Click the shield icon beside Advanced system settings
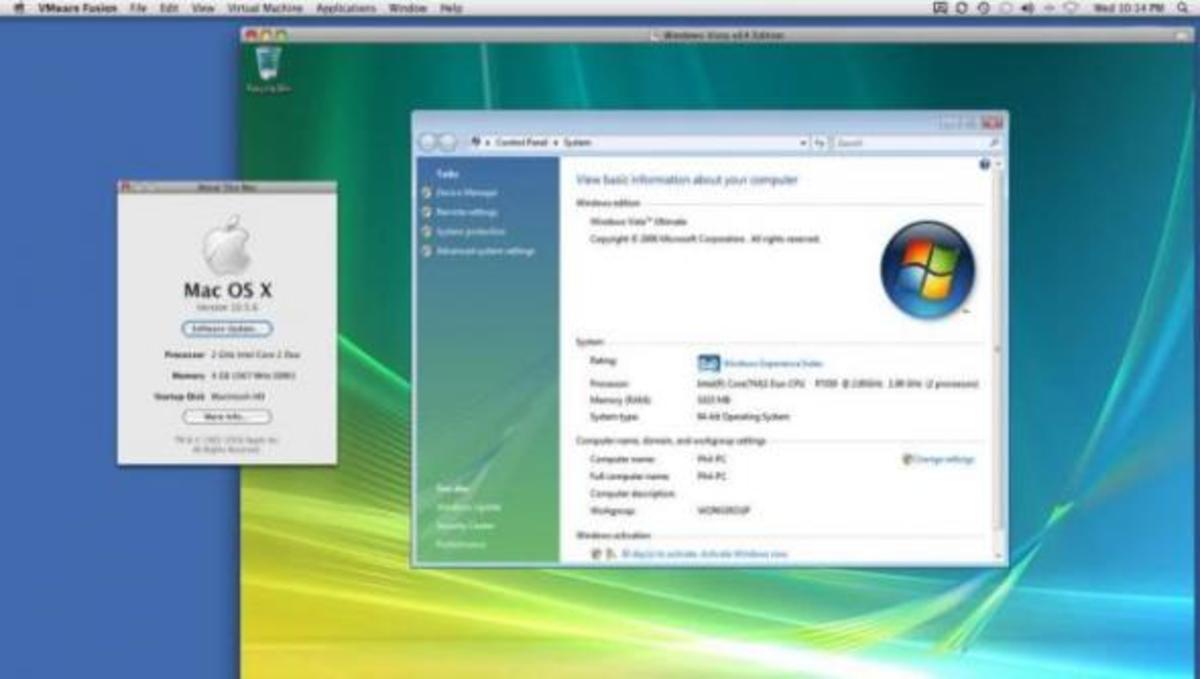 (427, 251)
